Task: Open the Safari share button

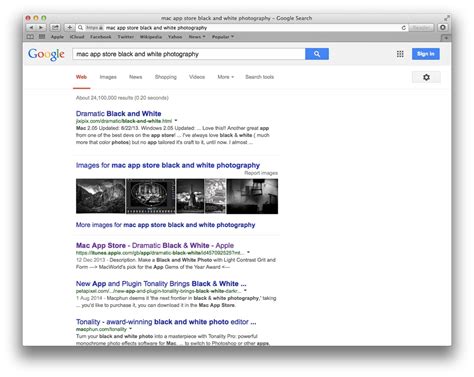Action: click(x=55, y=28)
